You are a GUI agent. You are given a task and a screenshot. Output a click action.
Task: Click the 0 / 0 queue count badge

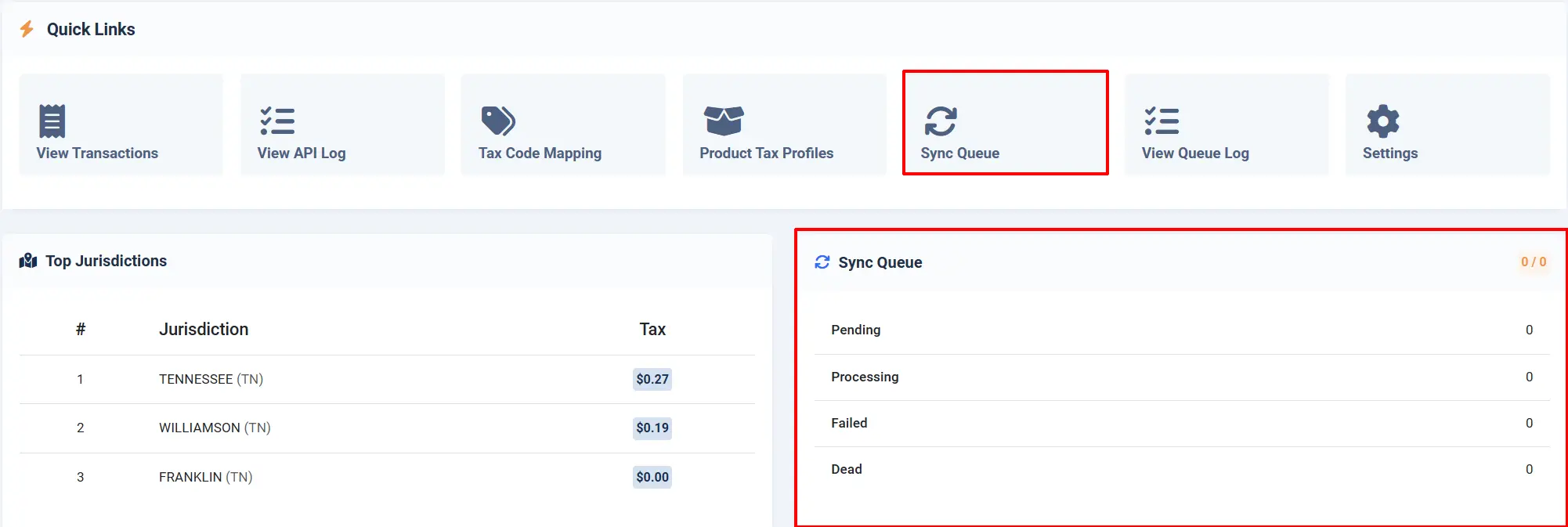(1534, 262)
